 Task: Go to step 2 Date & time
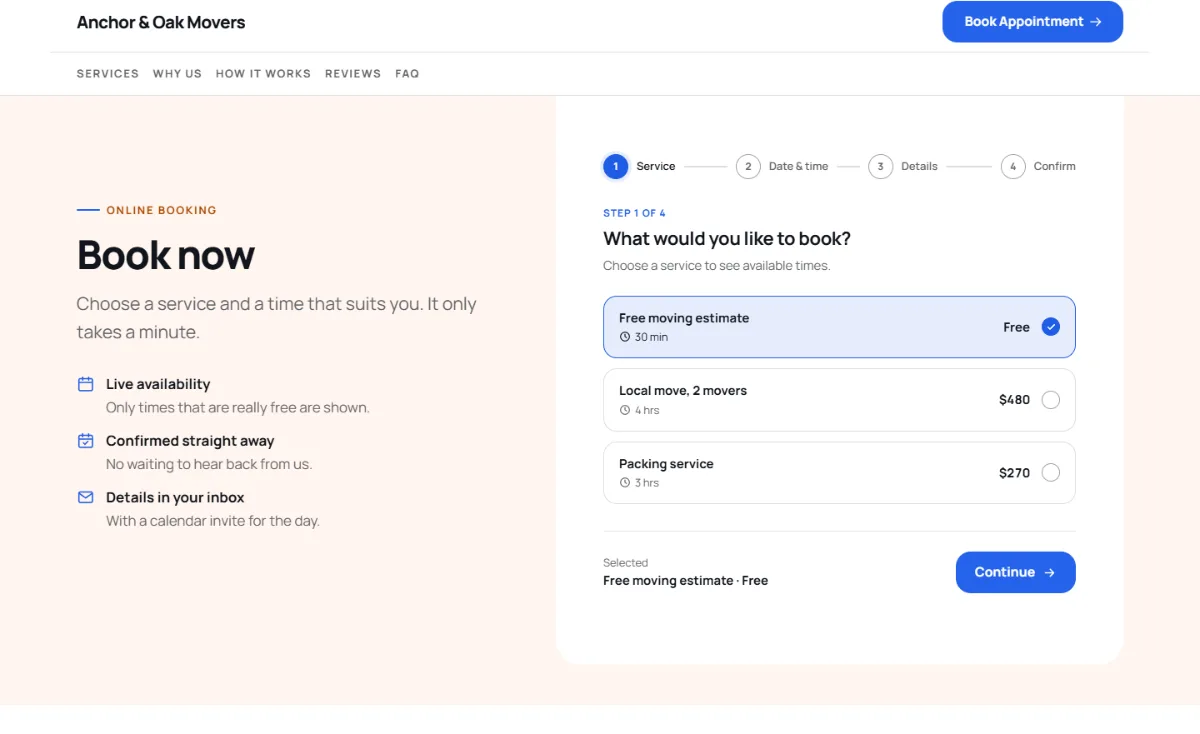pyautogui.click(x=782, y=167)
